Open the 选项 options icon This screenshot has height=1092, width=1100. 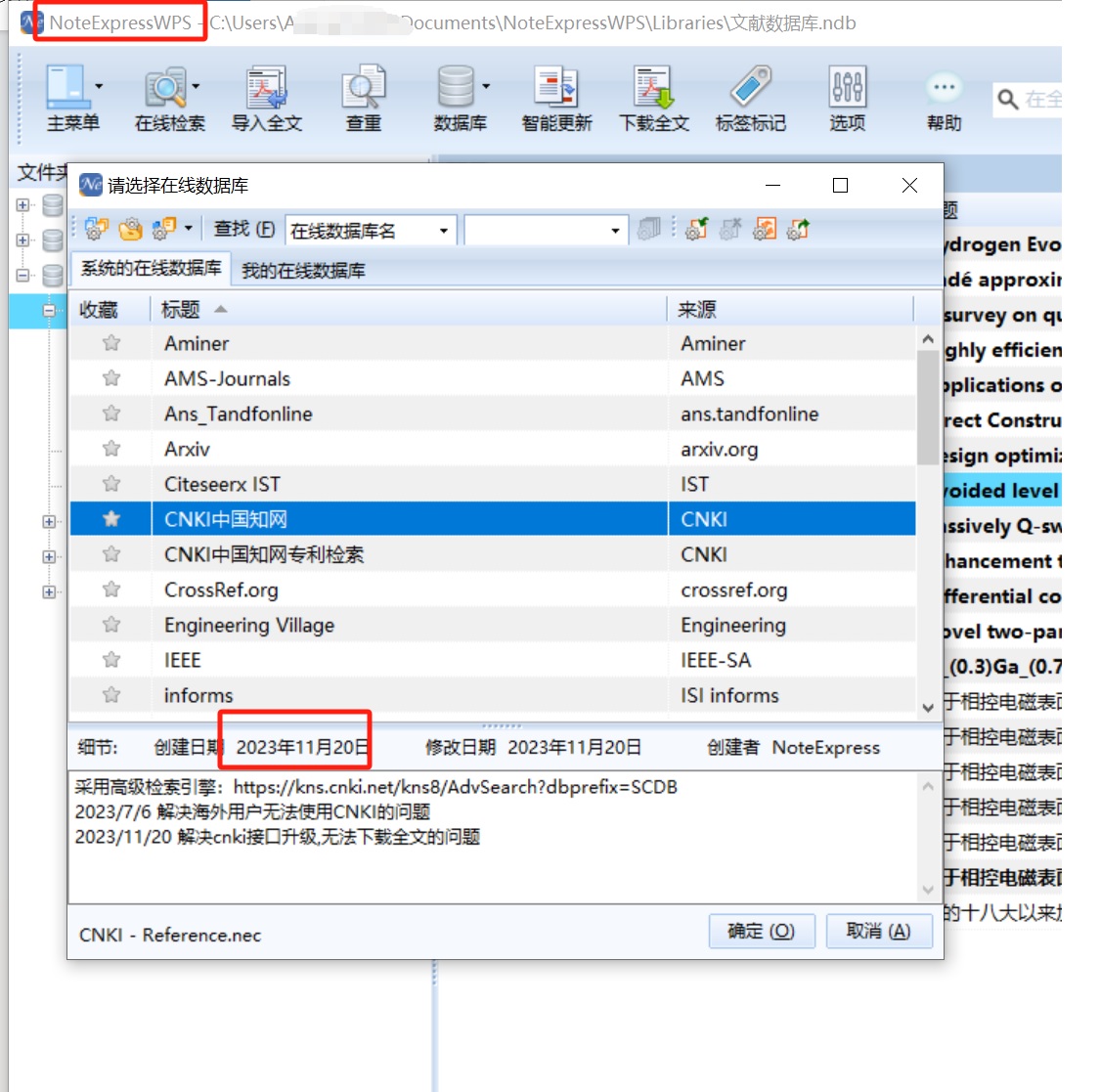848,86
